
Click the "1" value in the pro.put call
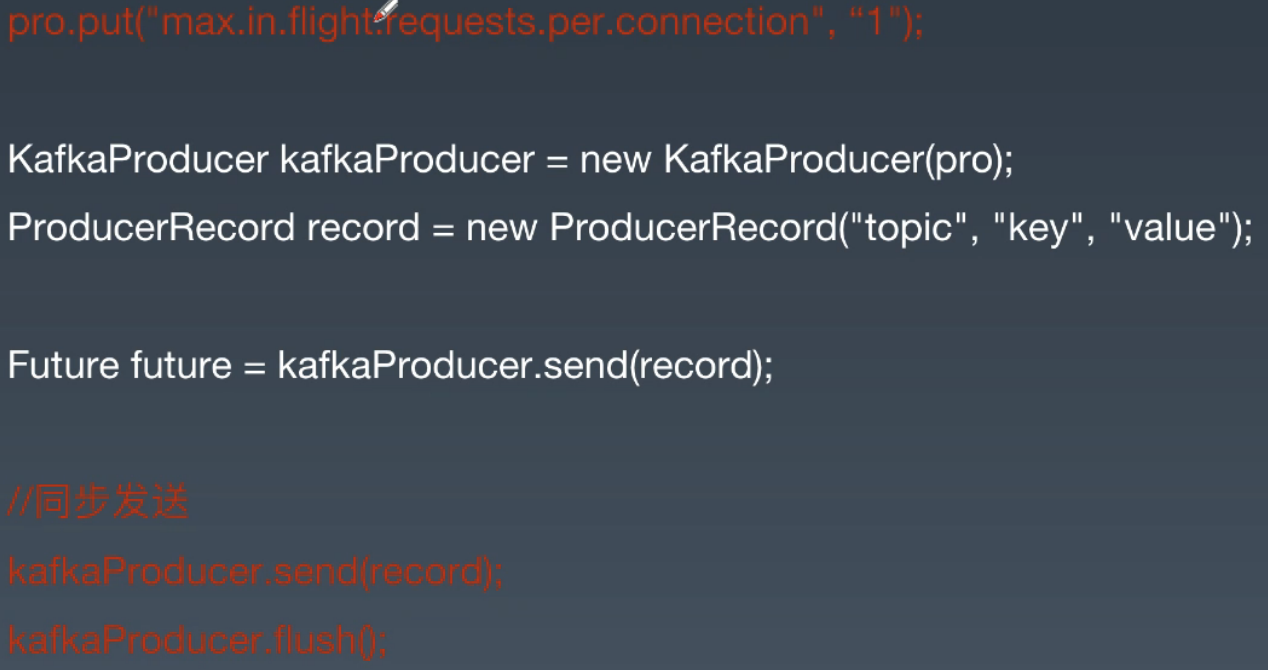click(x=877, y=22)
